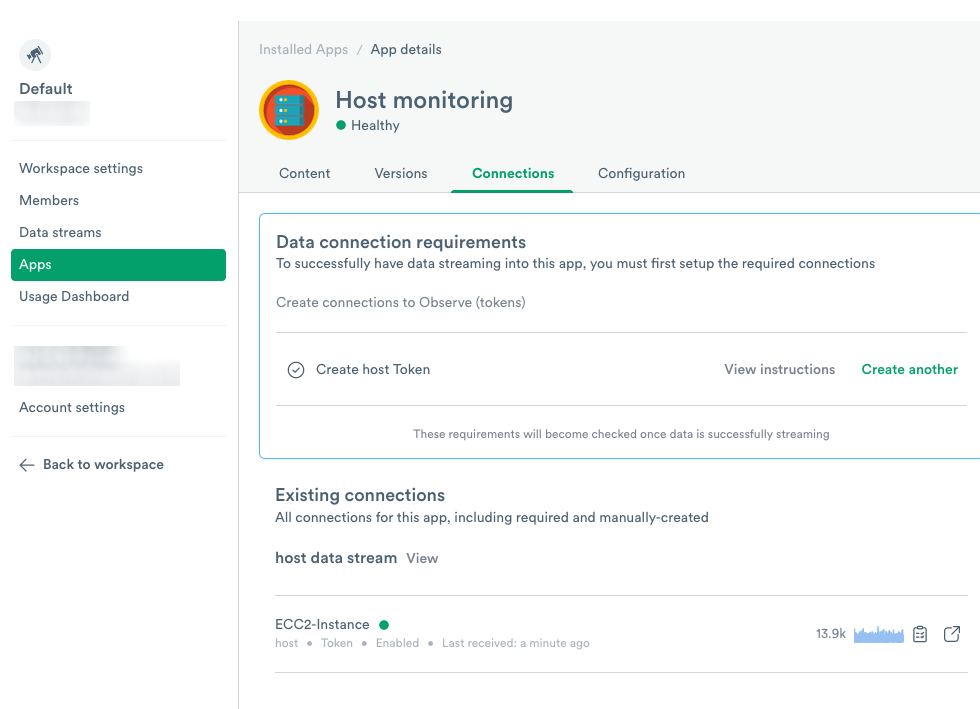Open Workspace settings in sidebar
Image resolution: width=980 pixels, height=709 pixels.
coord(81,168)
